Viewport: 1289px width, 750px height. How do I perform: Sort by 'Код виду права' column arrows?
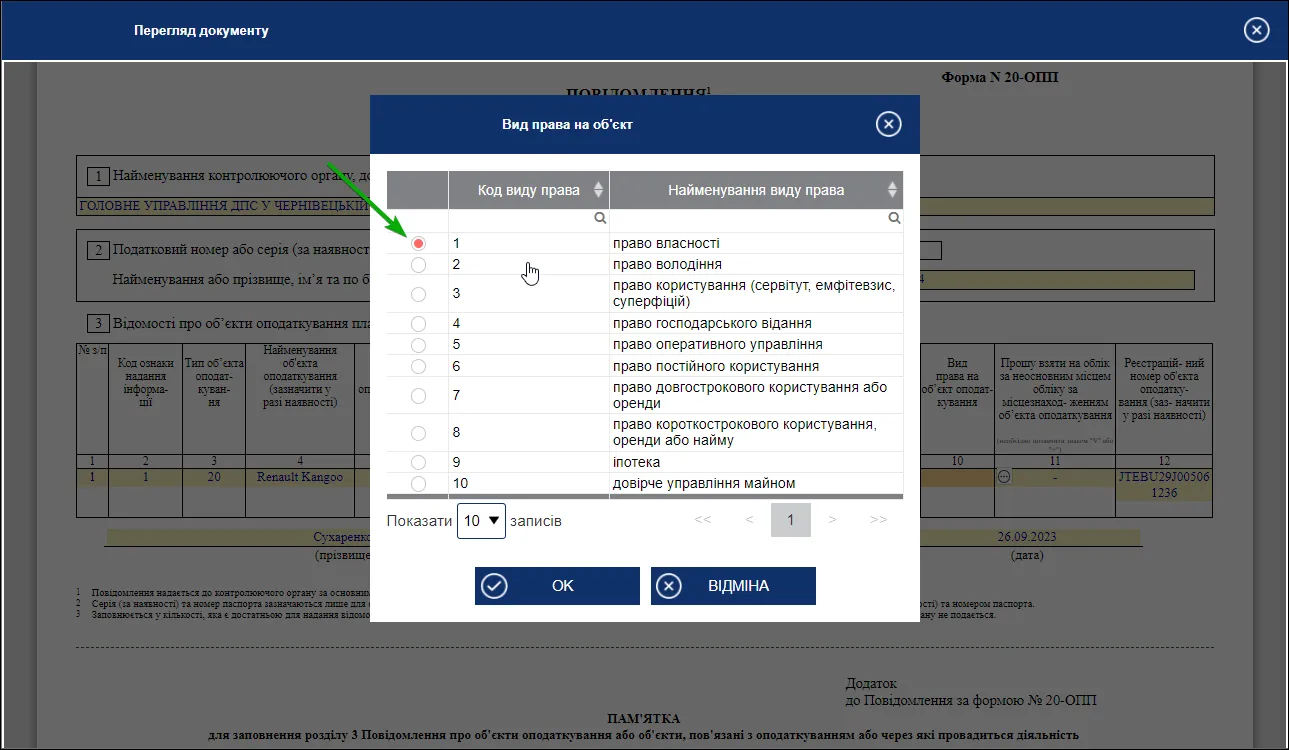point(599,190)
